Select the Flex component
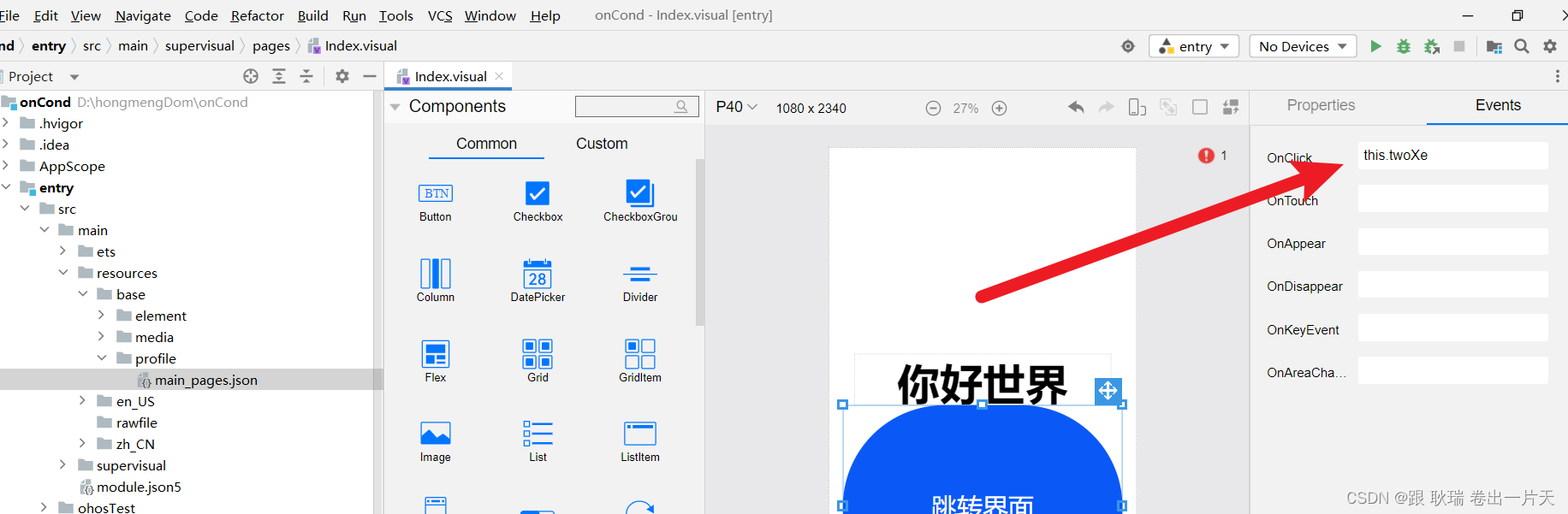Image resolution: width=1568 pixels, height=514 pixels. click(436, 362)
